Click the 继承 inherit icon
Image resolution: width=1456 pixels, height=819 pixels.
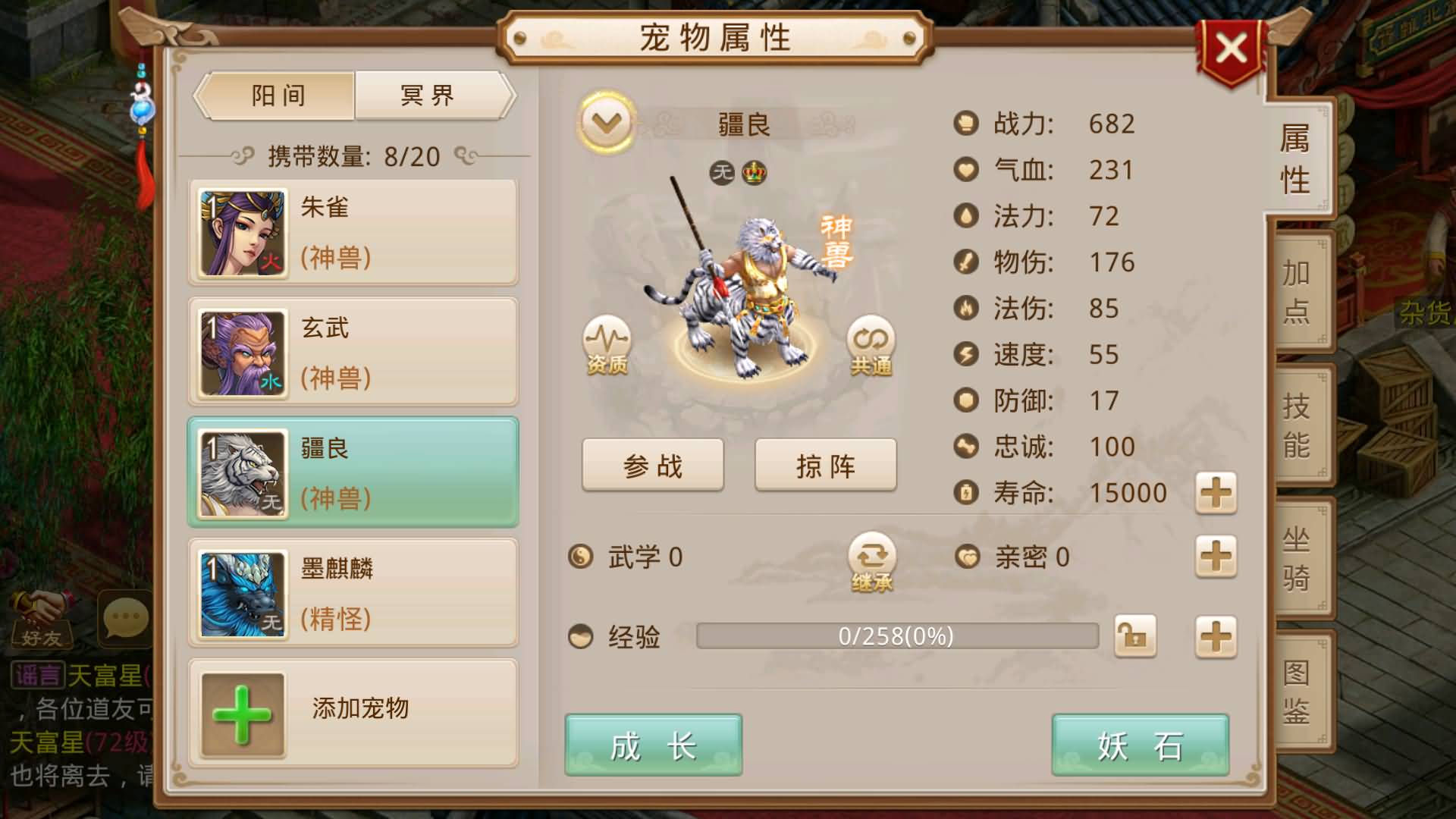point(872,563)
